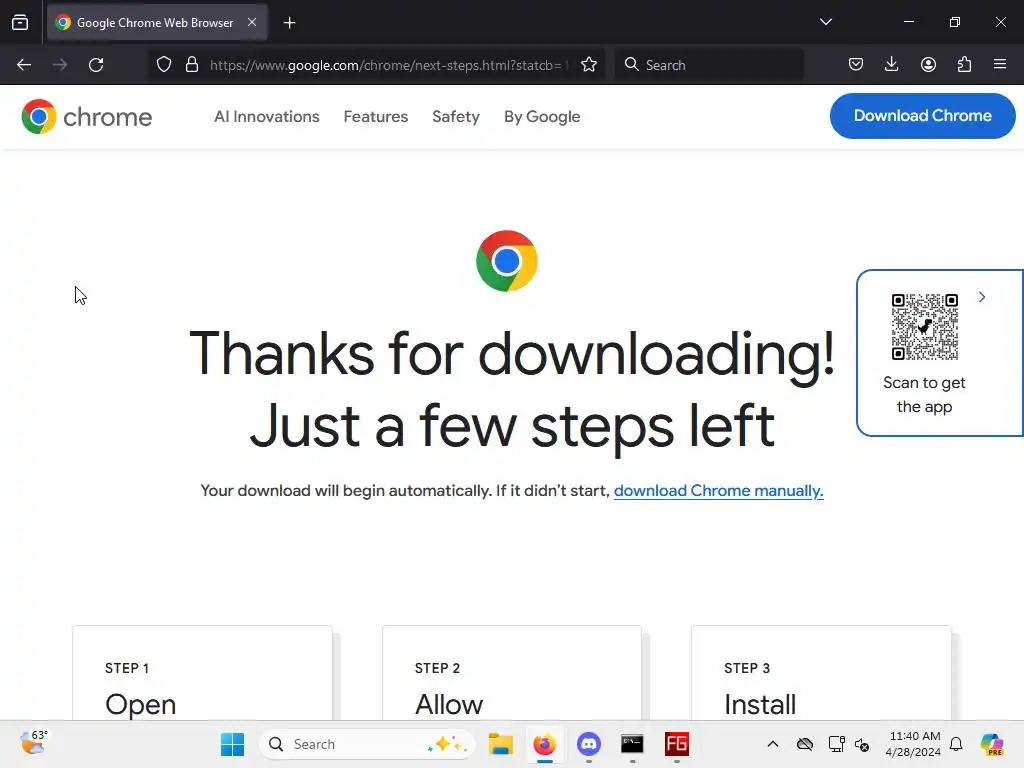Click download Chrome manually link
Viewport: 1024px width, 768px height.
click(718, 490)
